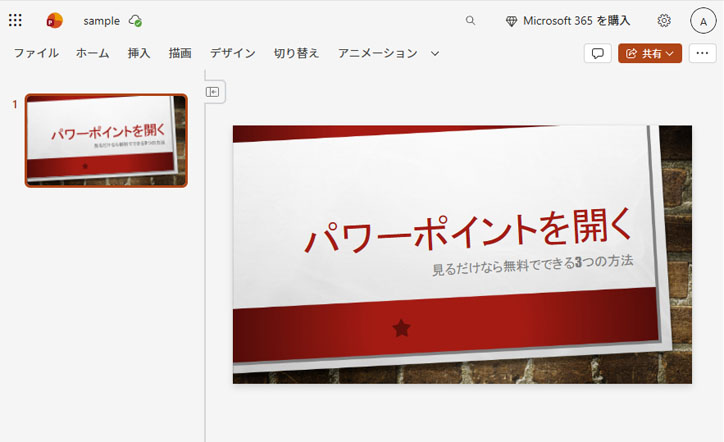Check the cloud save status icon
724x442 pixels.
(x=135, y=20)
